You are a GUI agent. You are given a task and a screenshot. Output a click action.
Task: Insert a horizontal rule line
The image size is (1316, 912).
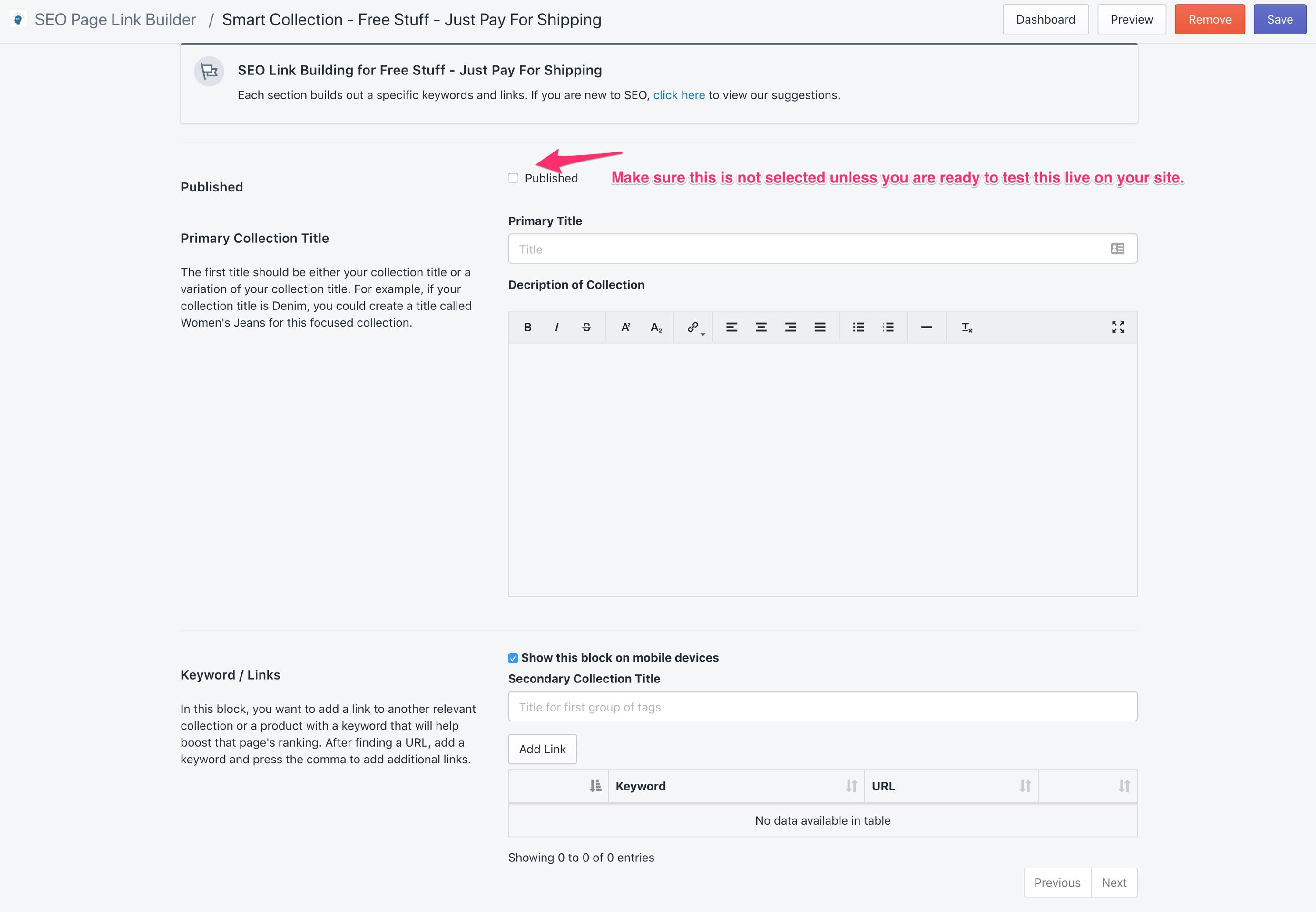tap(926, 327)
